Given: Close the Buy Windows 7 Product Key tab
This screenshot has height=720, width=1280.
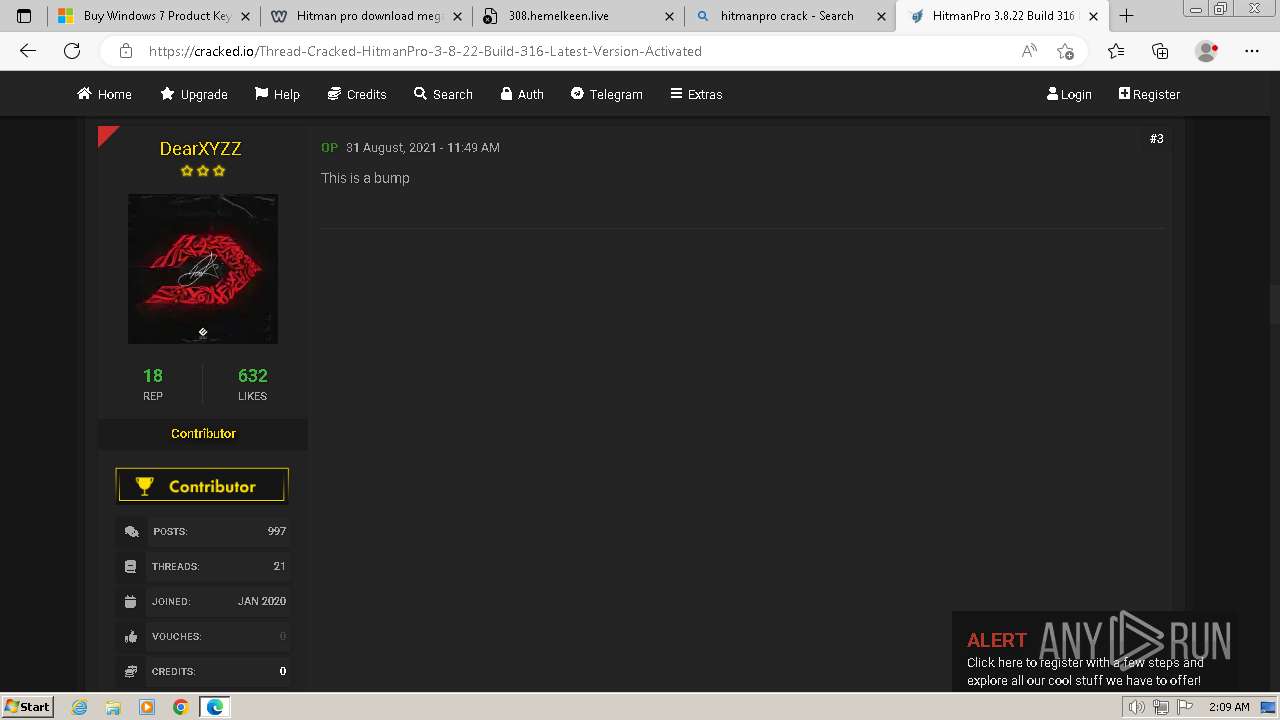Looking at the screenshot, I should tap(245, 16).
